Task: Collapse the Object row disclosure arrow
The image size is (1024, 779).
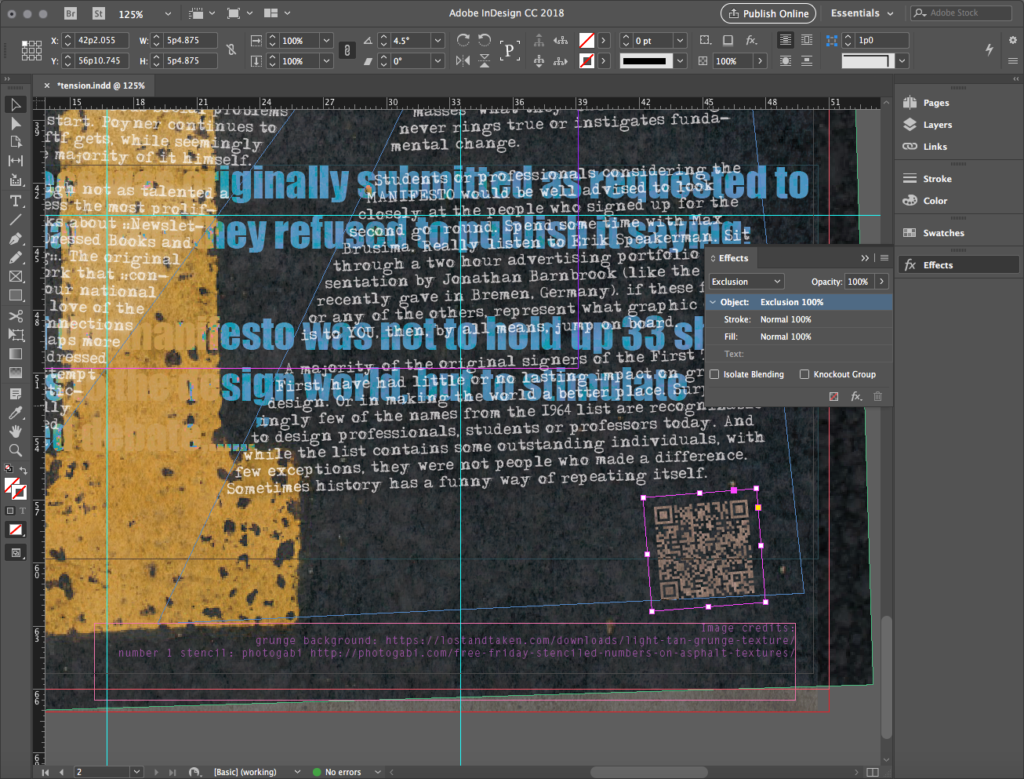Action: click(712, 302)
